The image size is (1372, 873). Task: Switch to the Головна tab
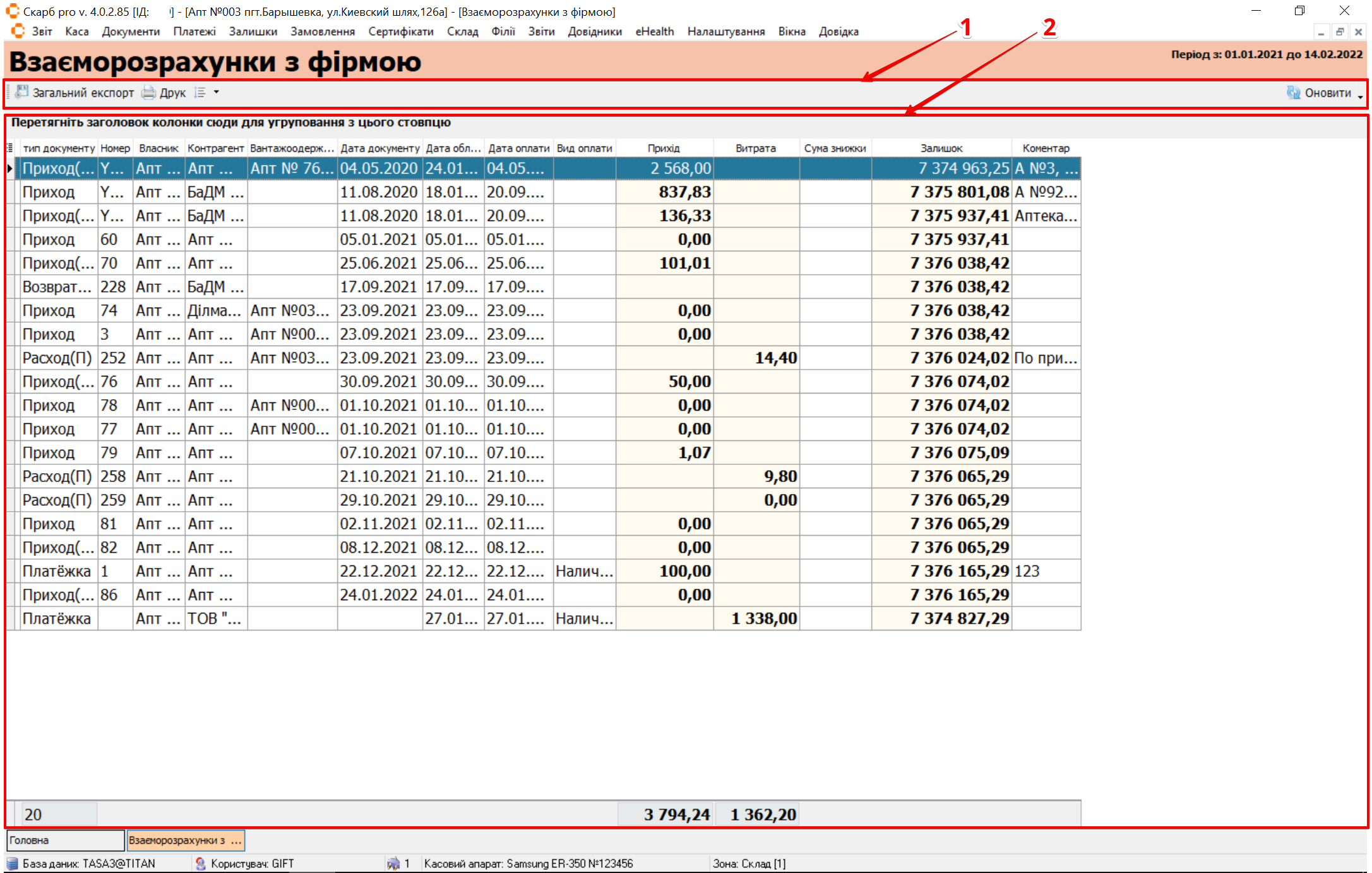point(65,840)
